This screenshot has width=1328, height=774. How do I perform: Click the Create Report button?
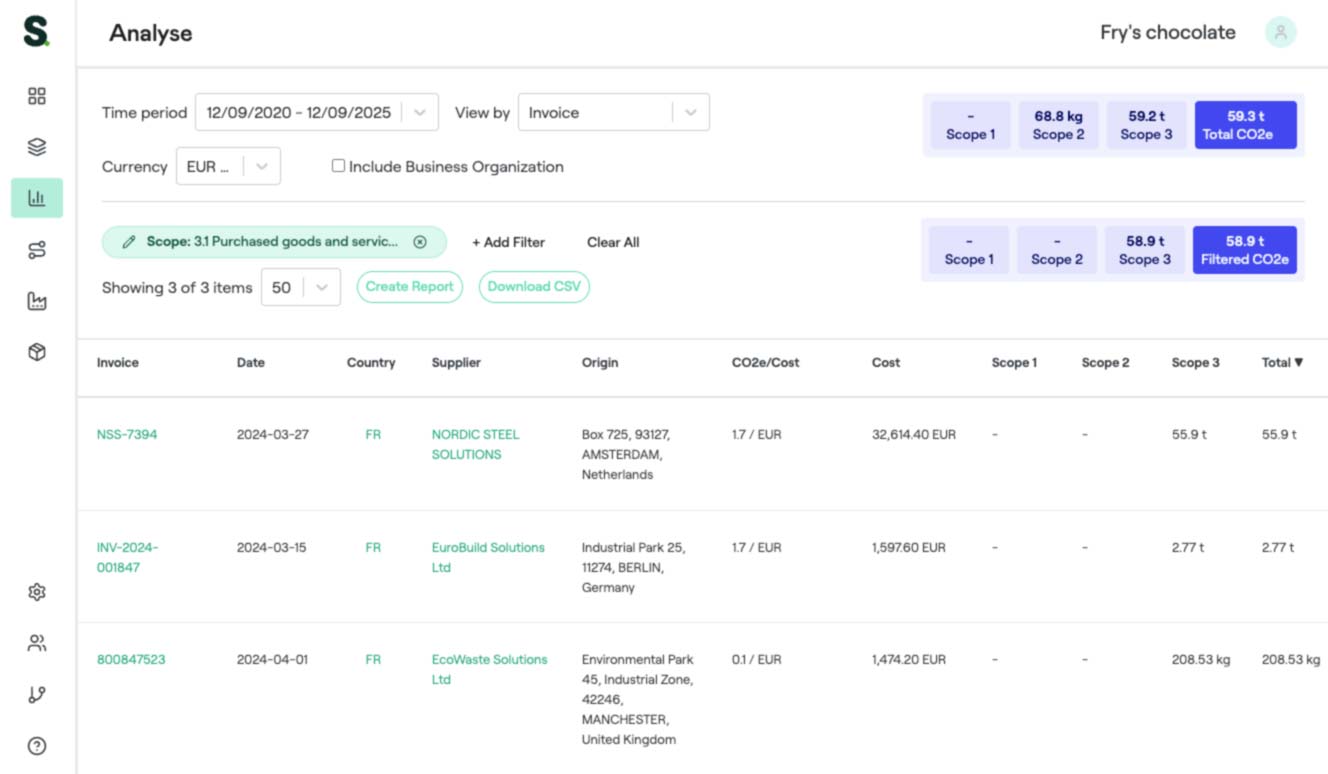tap(409, 287)
